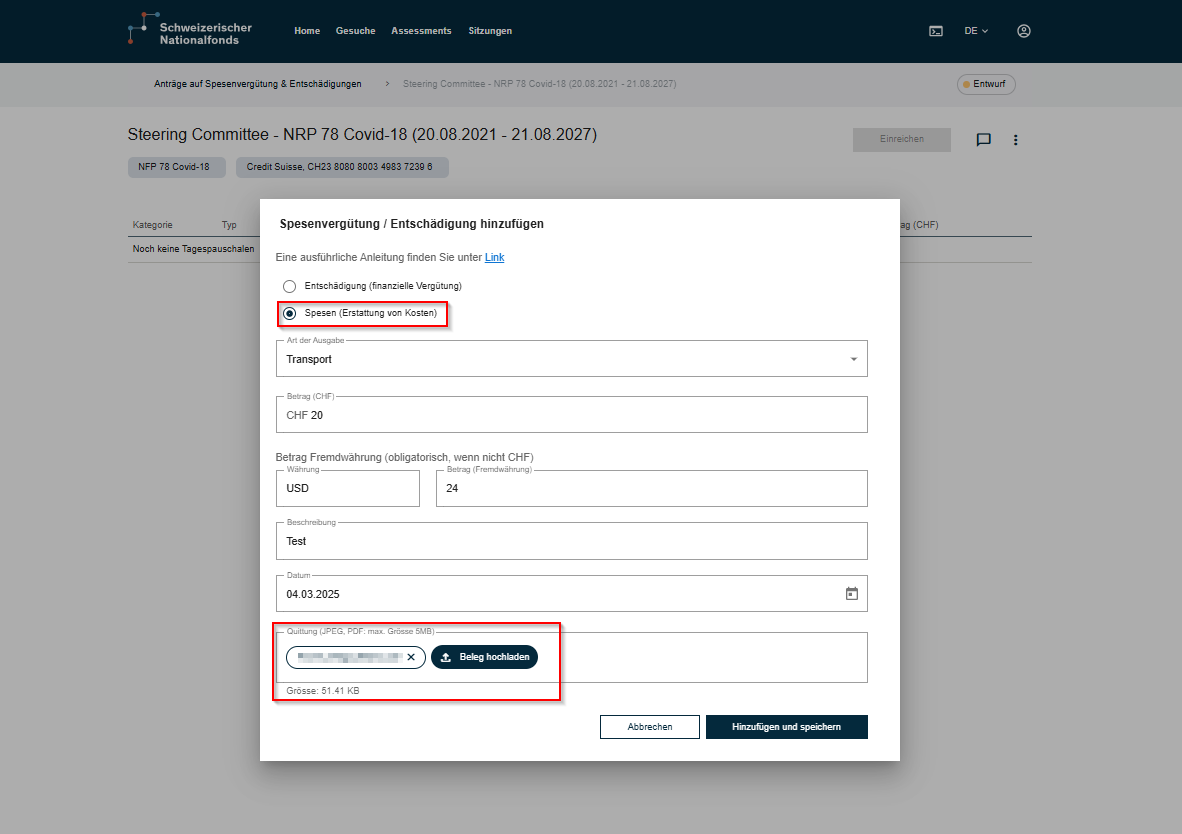Open the three-dot more options menu
Screen dimensions: 1182x834
click(1016, 140)
